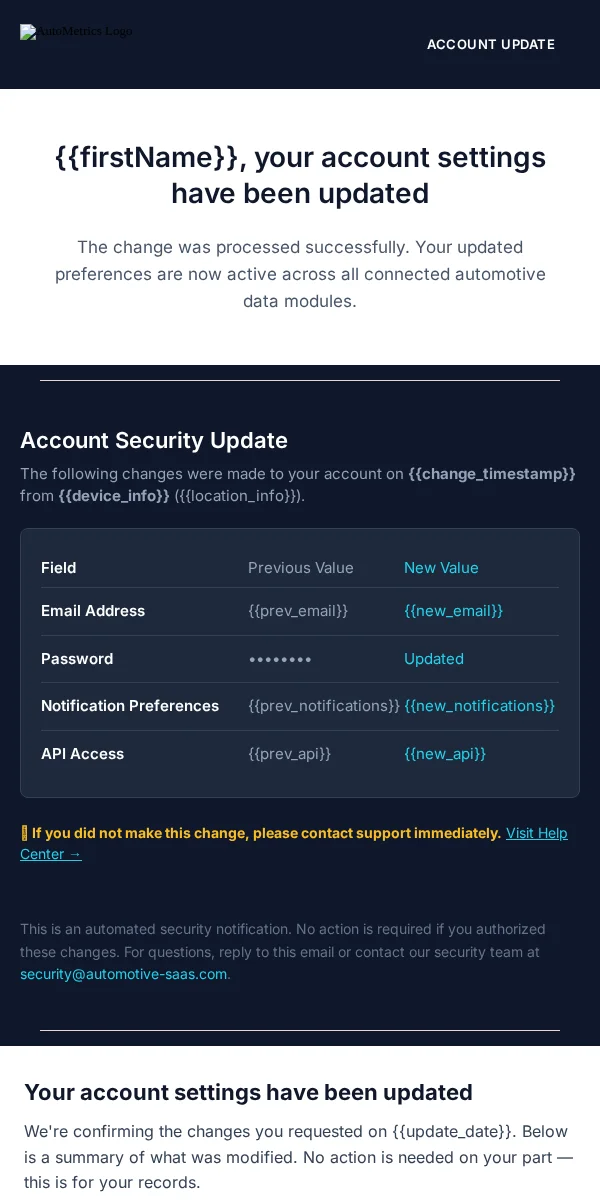
Task: Select the {{new_notifications}} value
Action: click(479, 706)
